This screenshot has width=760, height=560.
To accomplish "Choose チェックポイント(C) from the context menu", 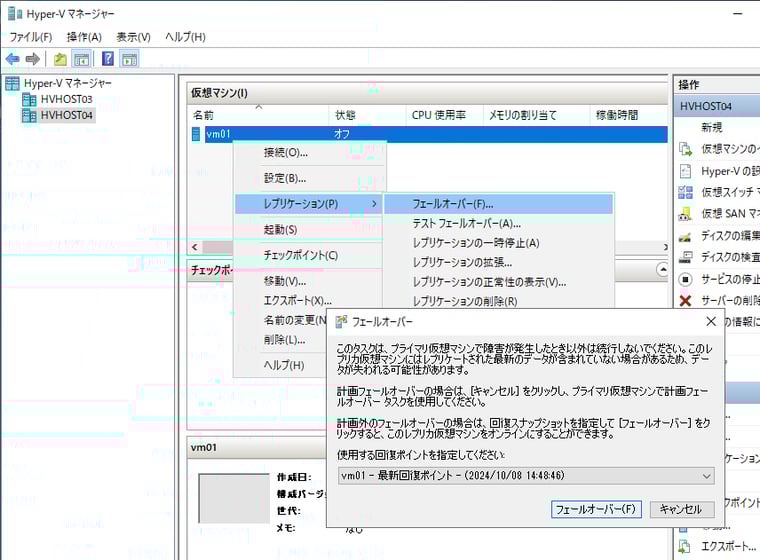I will tap(309, 255).
